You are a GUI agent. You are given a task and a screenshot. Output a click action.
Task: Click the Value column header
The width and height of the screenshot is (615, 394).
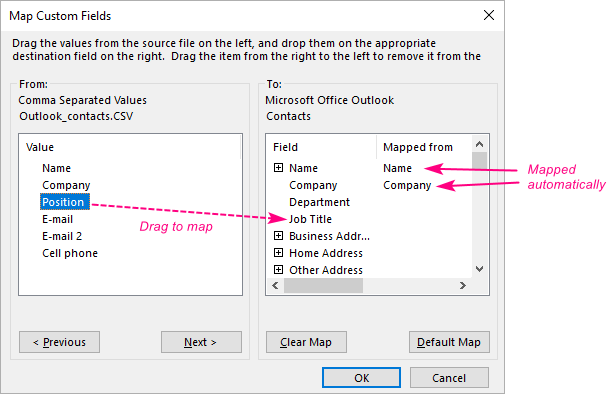pyautogui.click(x=130, y=147)
